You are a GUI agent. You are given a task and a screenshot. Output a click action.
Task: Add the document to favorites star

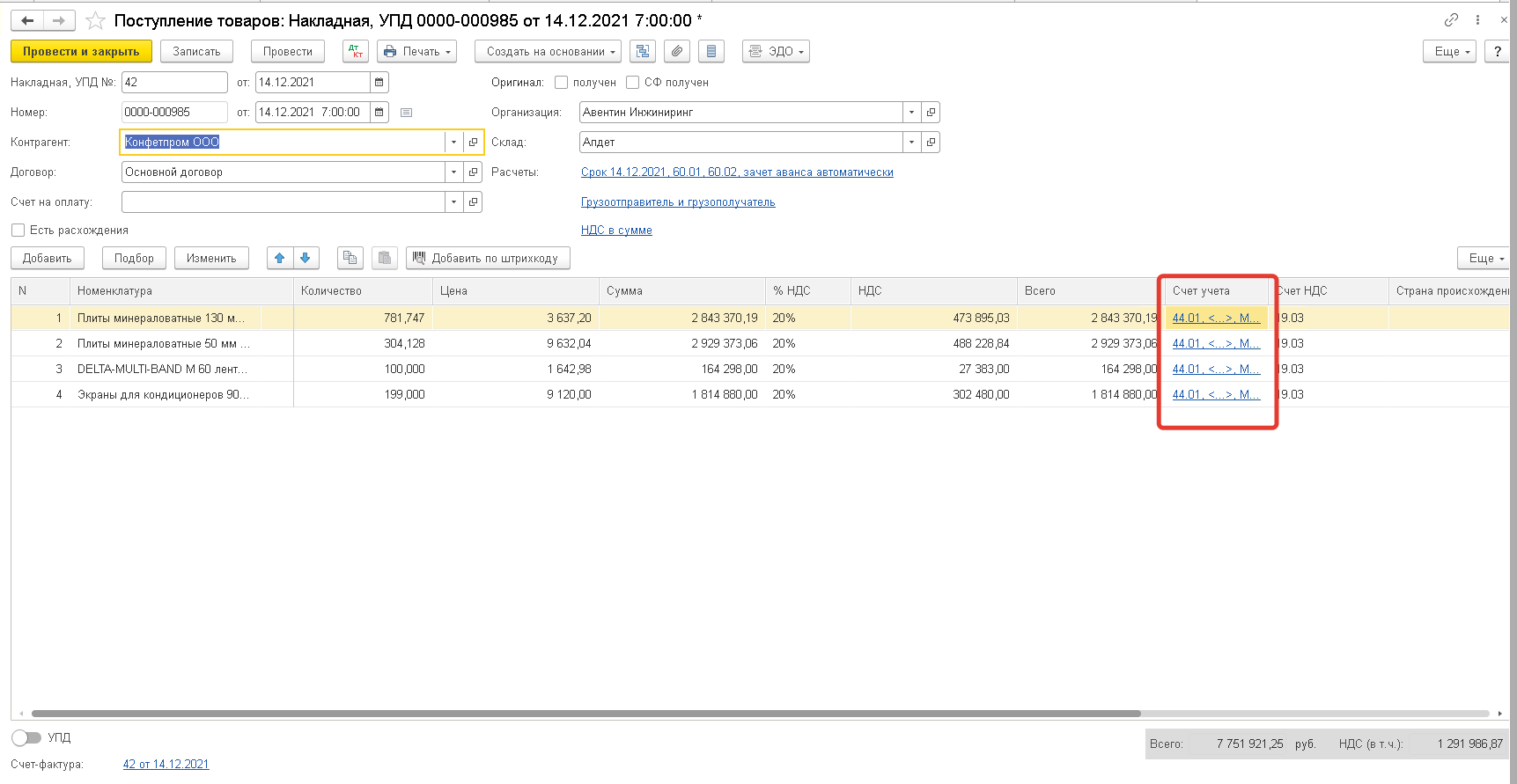point(95,20)
